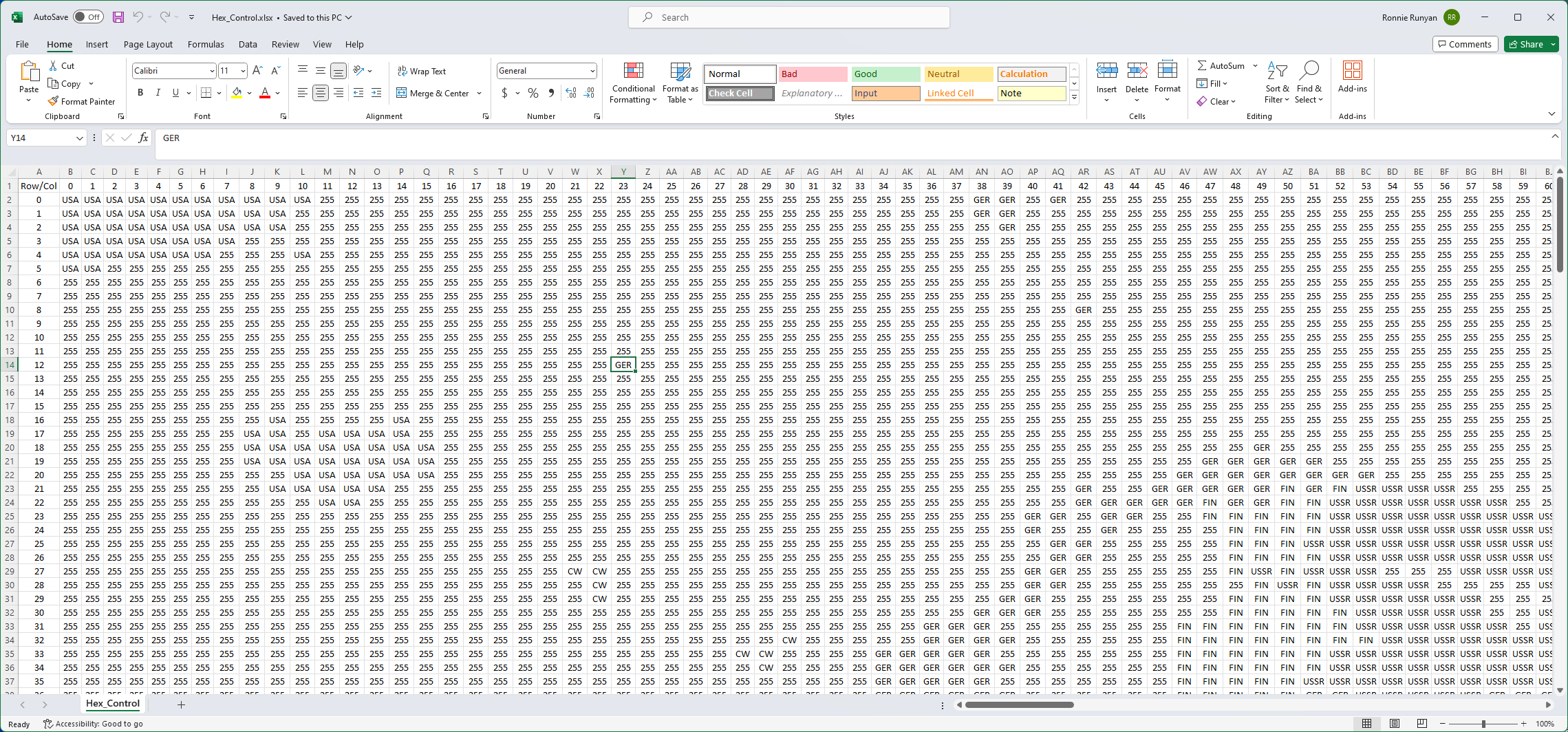
Task: Open the Calibri font name dropdown
Action: 211,71
